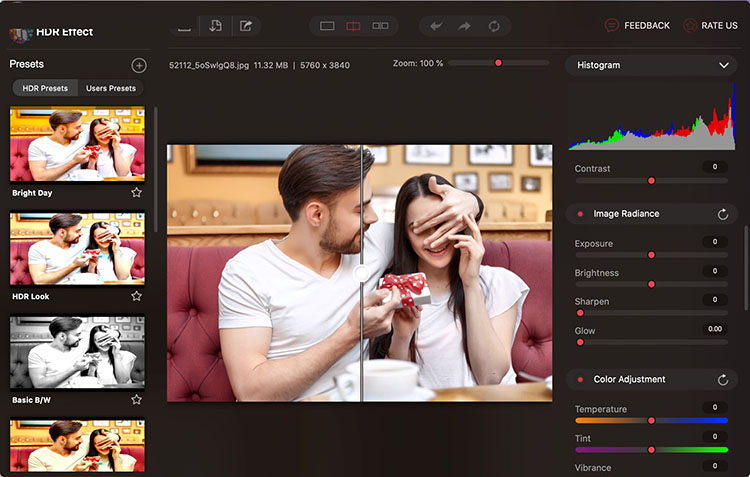
Task: Select the side-by-side comparison view
Action: click(380, 26)
